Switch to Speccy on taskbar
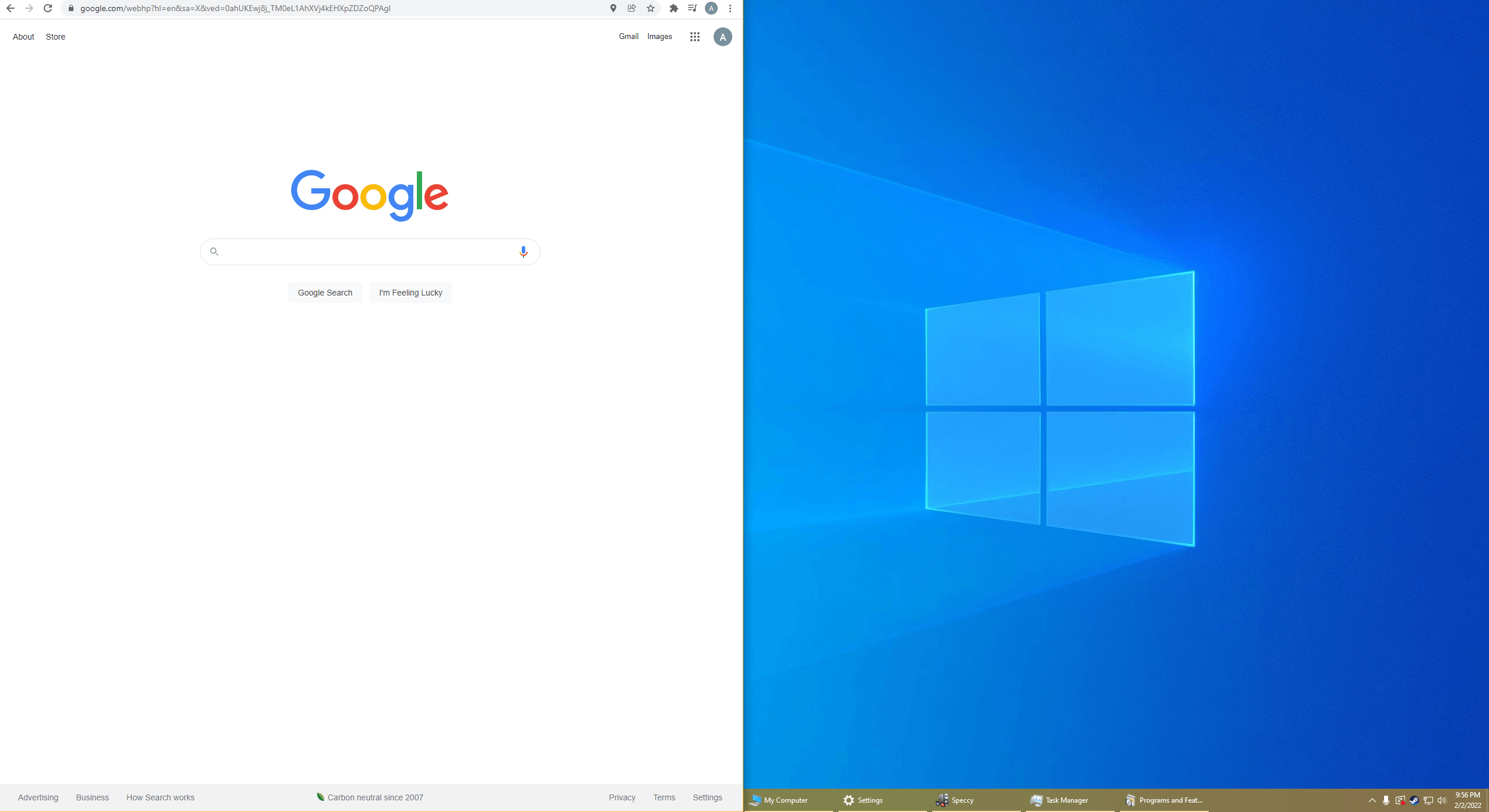 956,800
